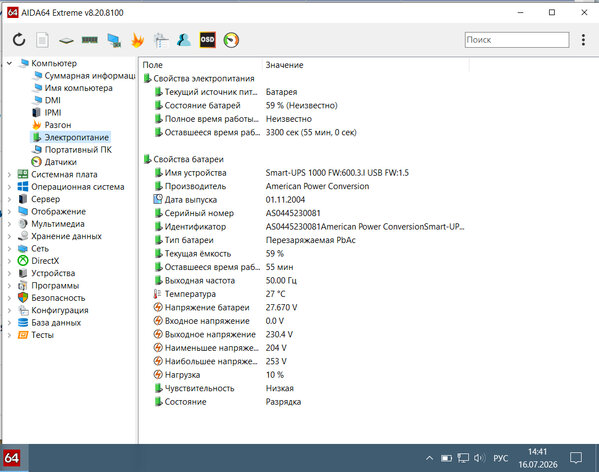Screen dimensions: 599x472
Task: Open the user feedback person icon
Action: click(184, 40)
